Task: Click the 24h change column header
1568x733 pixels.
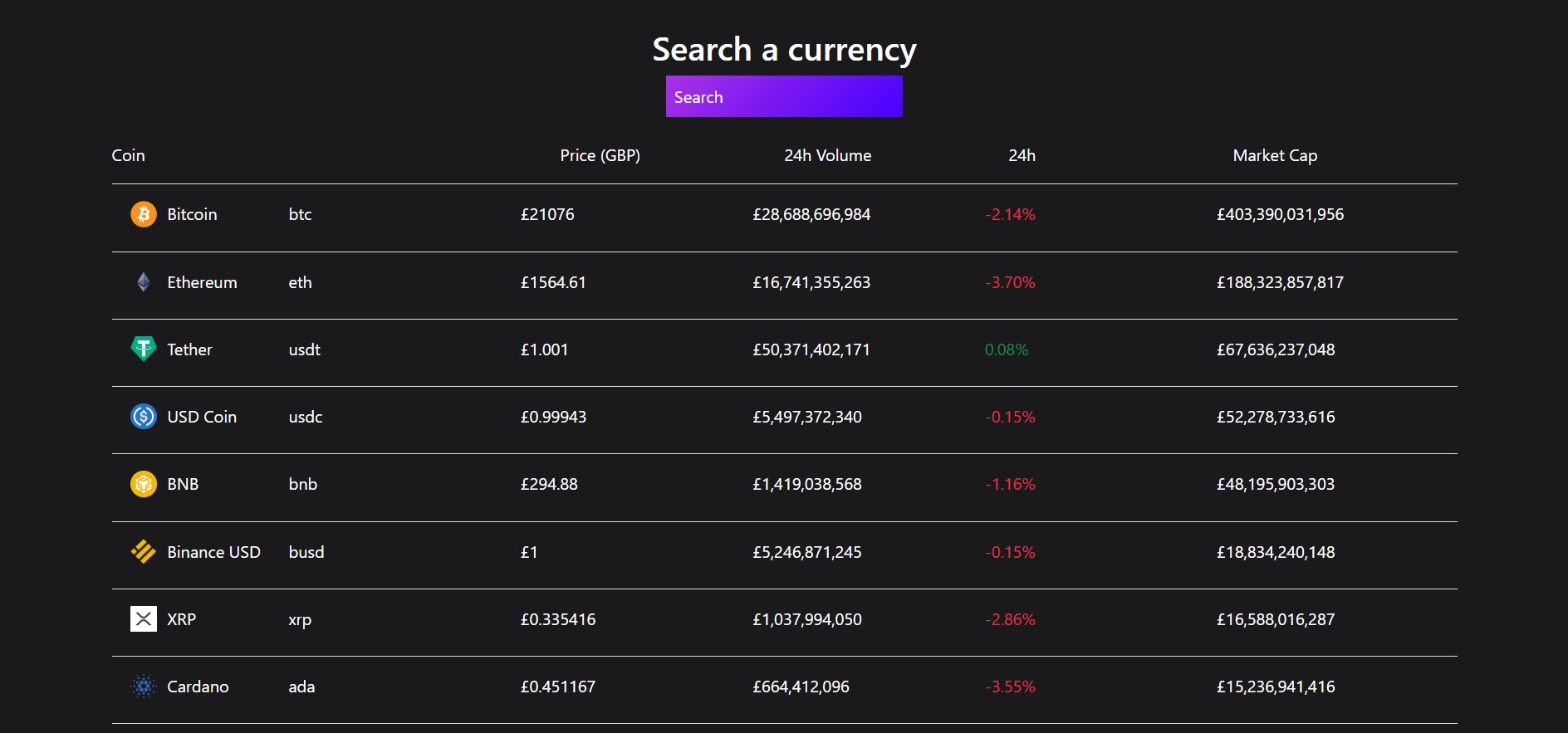Action: tap(1022, 155)
